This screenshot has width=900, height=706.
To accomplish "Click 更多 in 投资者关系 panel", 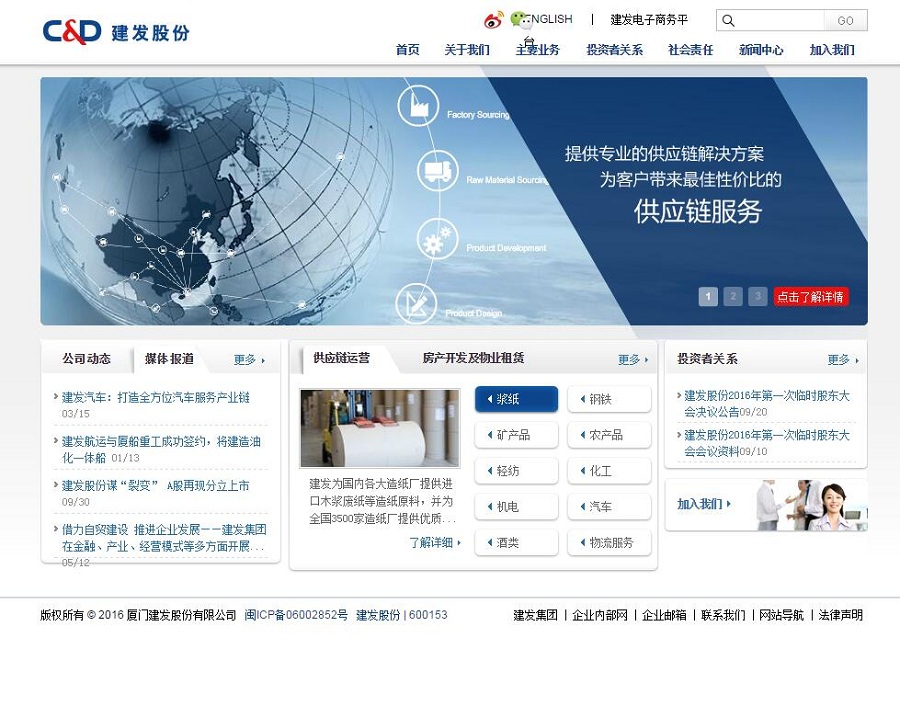I will [843, 360].
